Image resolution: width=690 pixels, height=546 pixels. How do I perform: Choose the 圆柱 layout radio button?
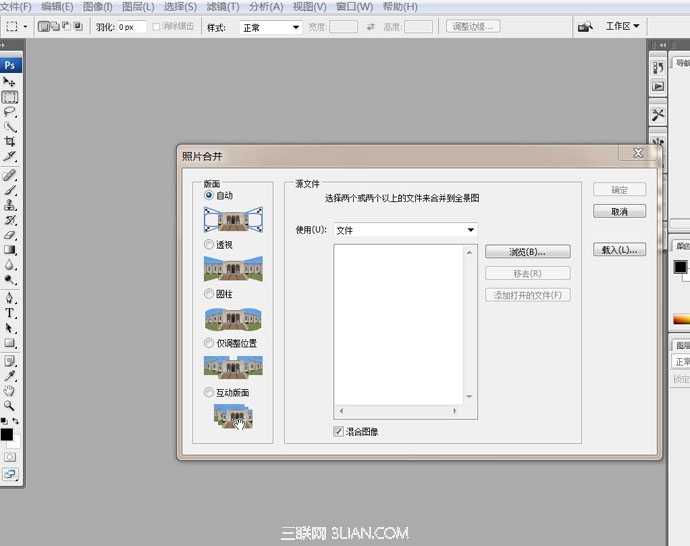[x=209, y=295]
